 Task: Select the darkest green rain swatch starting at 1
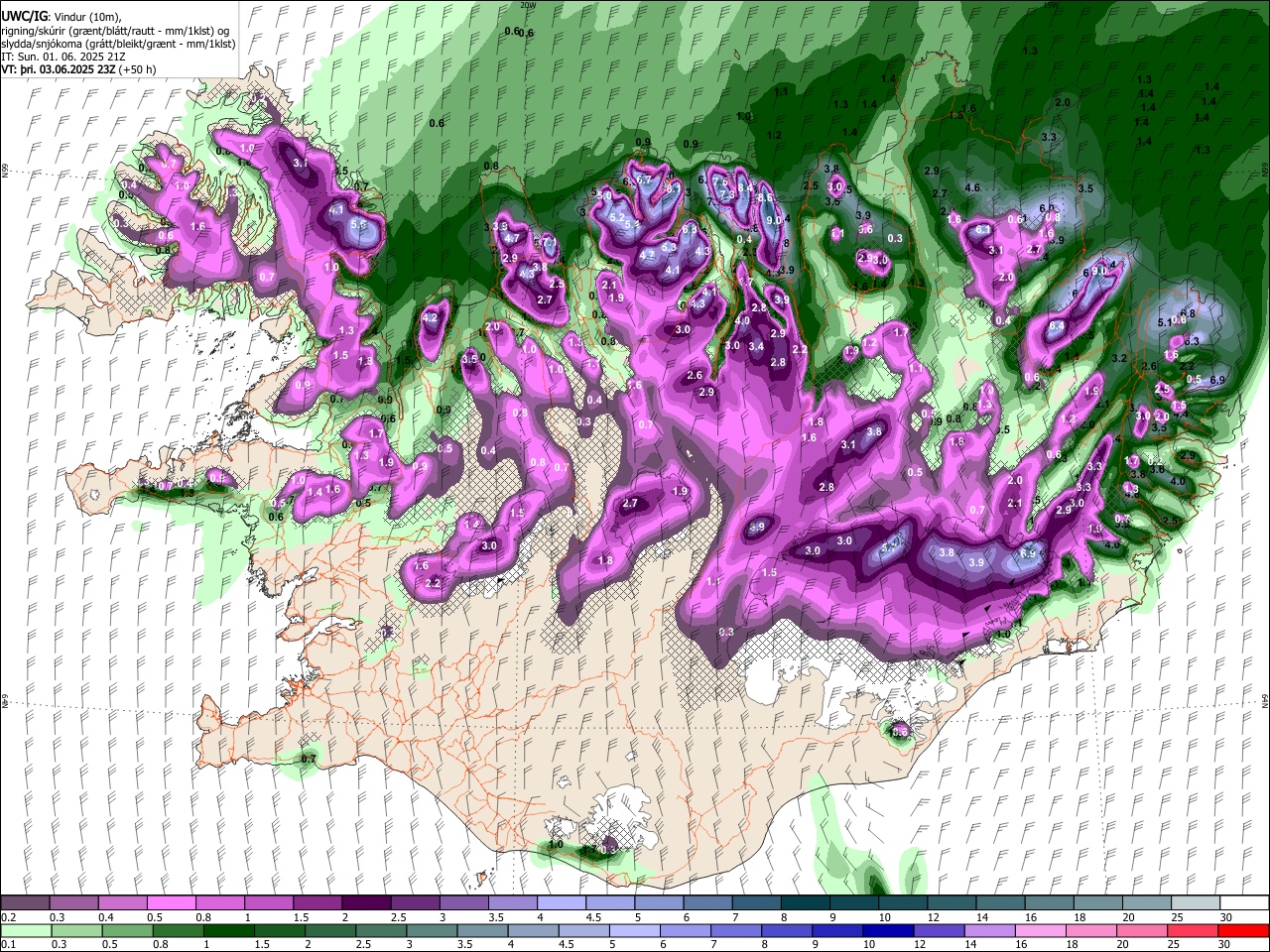228,930
